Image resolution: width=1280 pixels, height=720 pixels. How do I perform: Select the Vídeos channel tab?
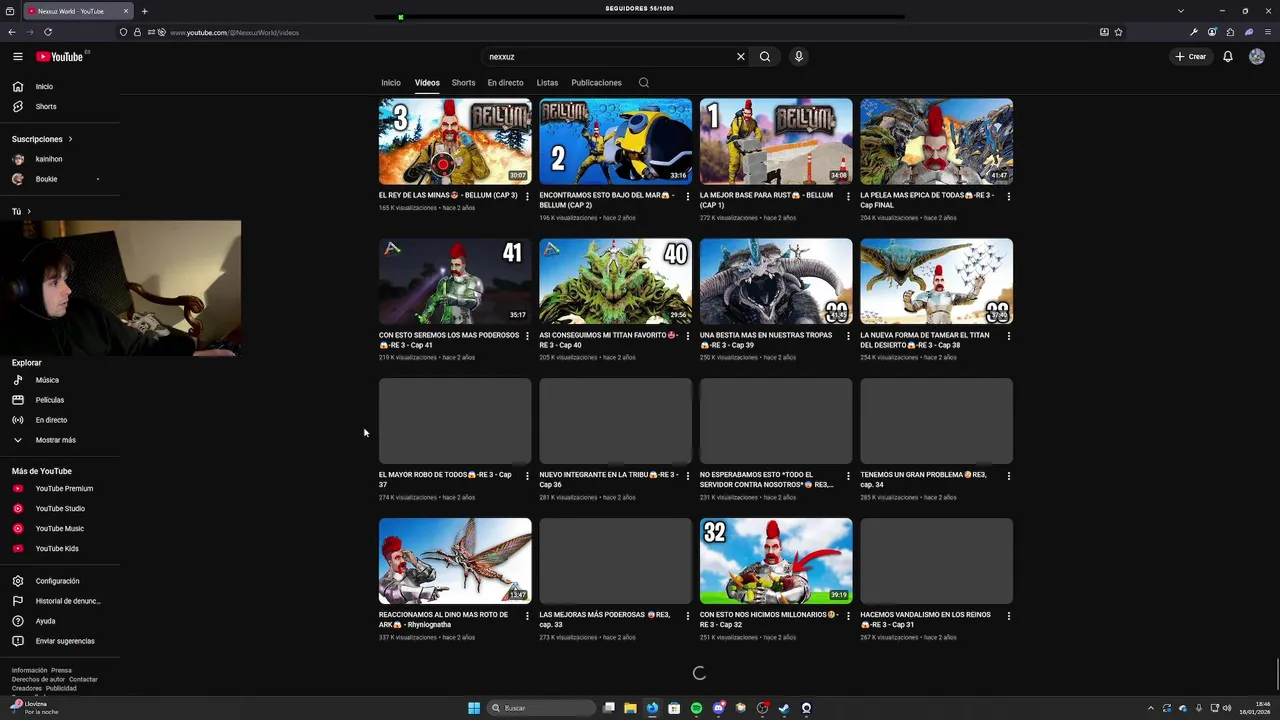click(427, 83)
